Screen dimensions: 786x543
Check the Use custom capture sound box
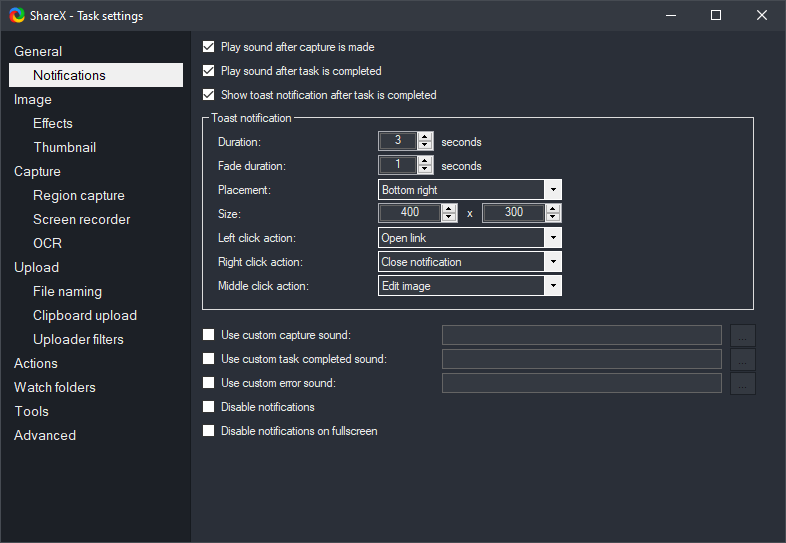click(x=209, y=335)
